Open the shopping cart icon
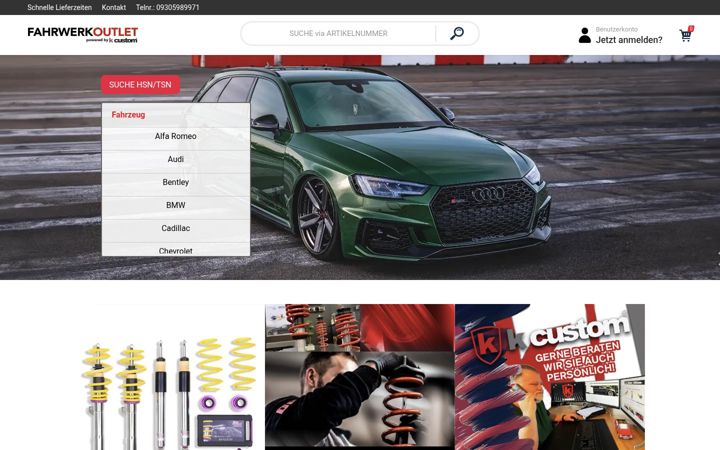Image resolution: width=720 pixels, height=450 pixels. coord(686,34)
